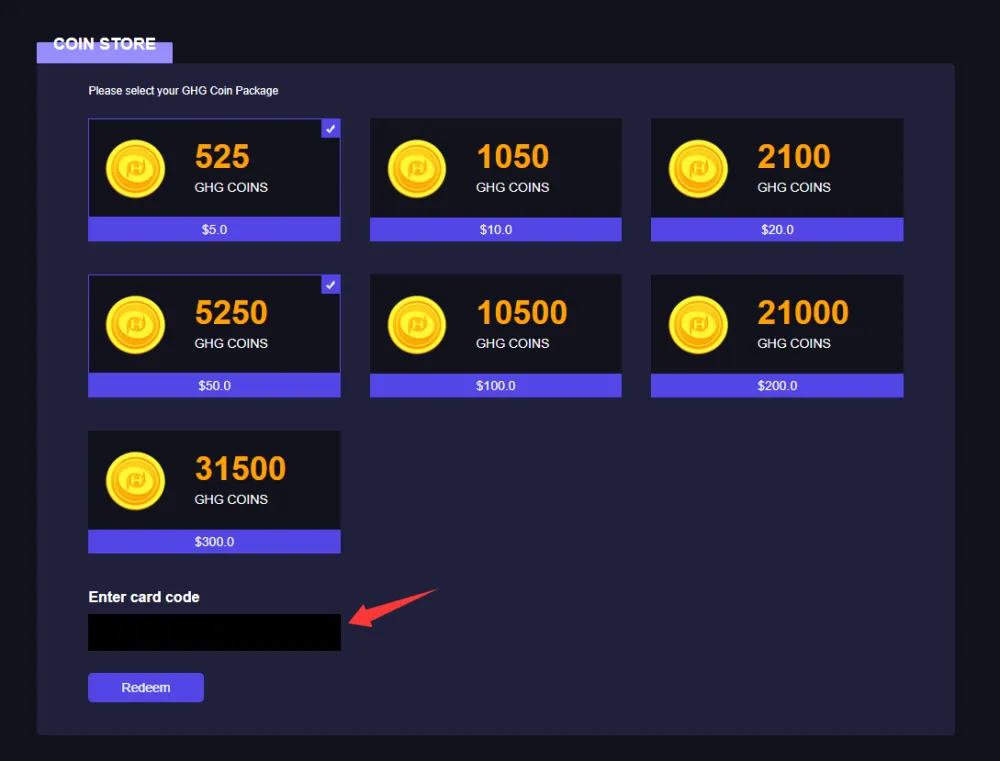Click the coin icon in 5250 package

tap(135, 324)
